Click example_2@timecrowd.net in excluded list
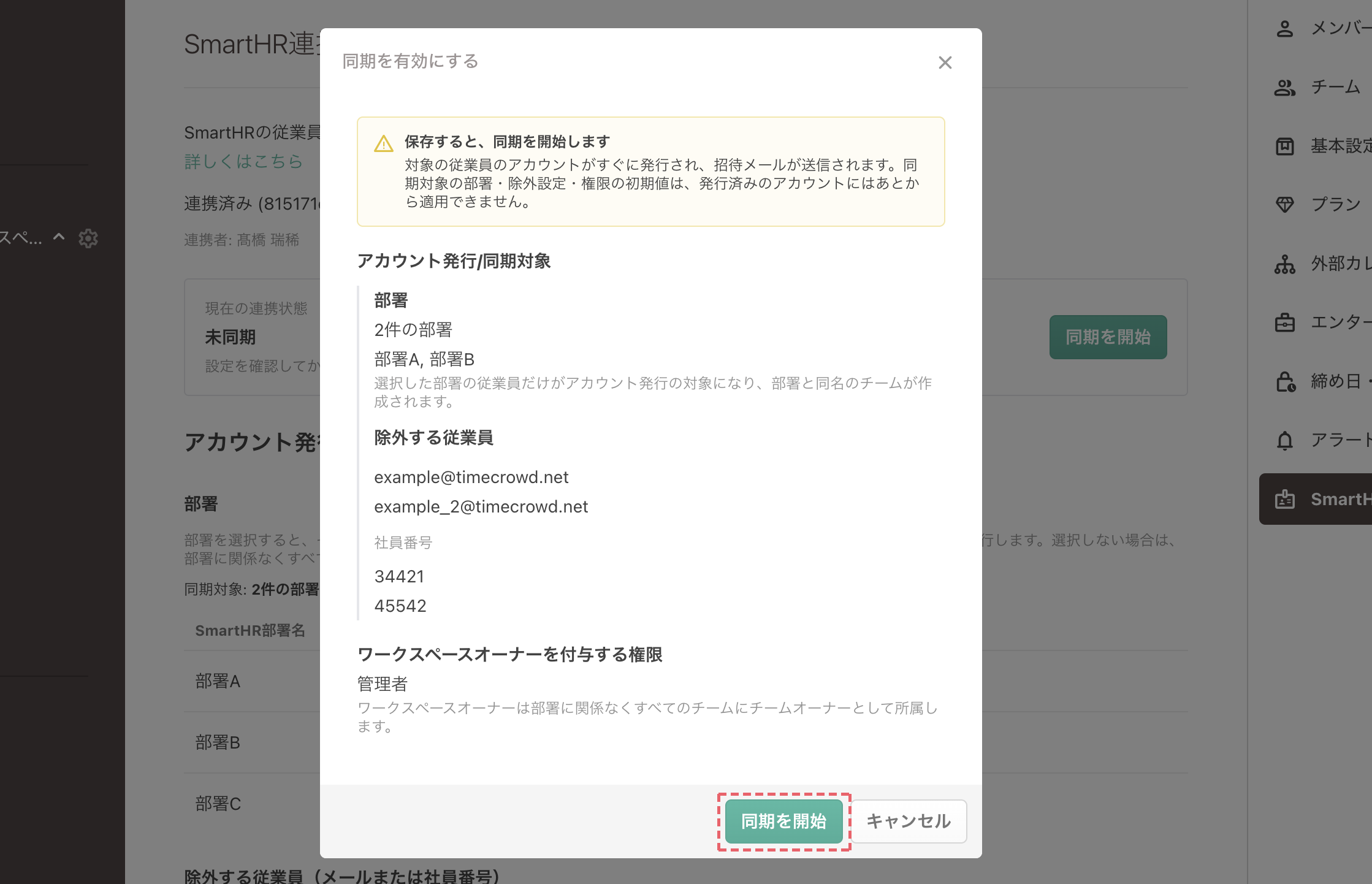 (481, 506)
